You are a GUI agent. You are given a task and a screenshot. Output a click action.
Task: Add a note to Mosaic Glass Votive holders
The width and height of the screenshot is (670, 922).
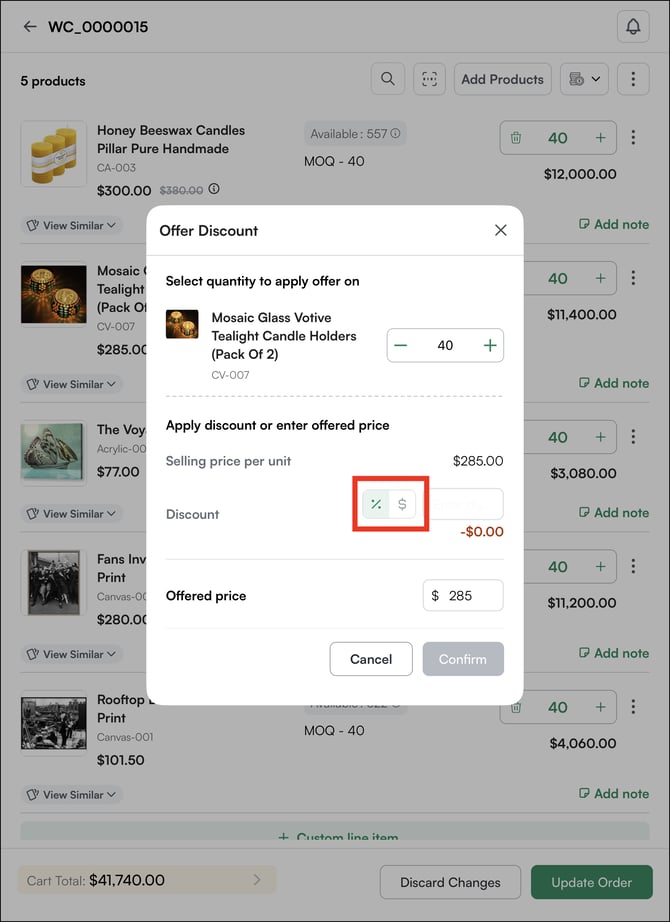click(x=613, y=383)
